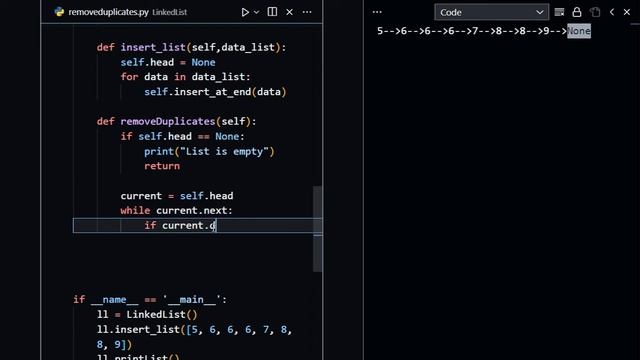The height and width of the screenshot is (360, 640).
Task: Click on 'self.insert_at_end(data)' line
Action: click(x=215, y=92)
